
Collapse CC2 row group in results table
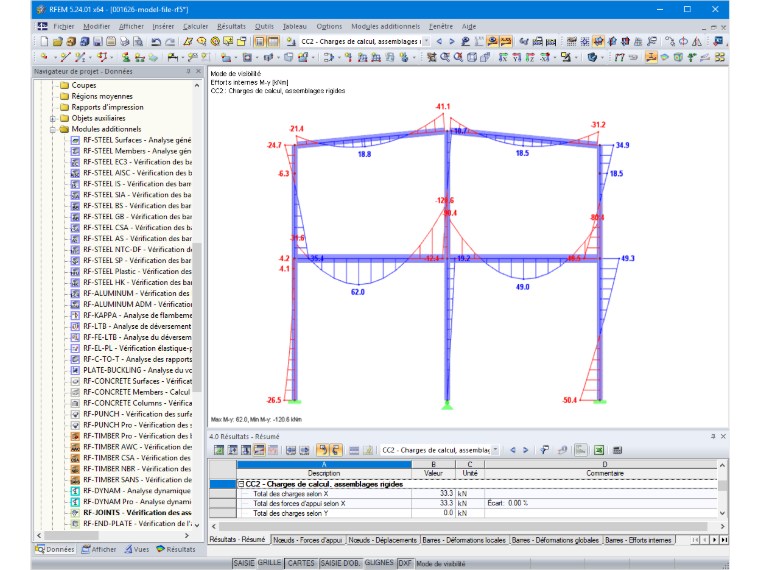[x=240, y=484]
